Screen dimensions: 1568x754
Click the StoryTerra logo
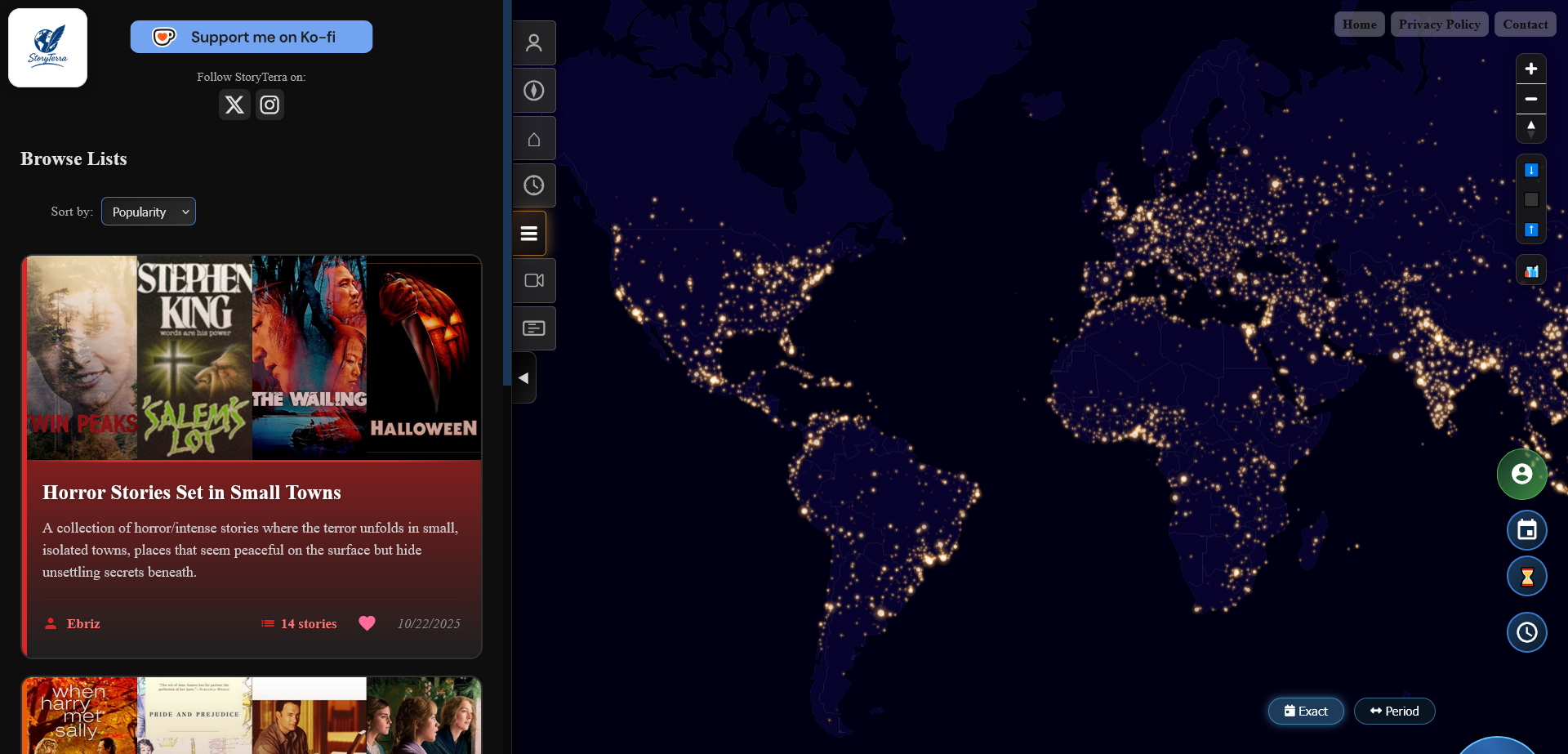point(47,47)
